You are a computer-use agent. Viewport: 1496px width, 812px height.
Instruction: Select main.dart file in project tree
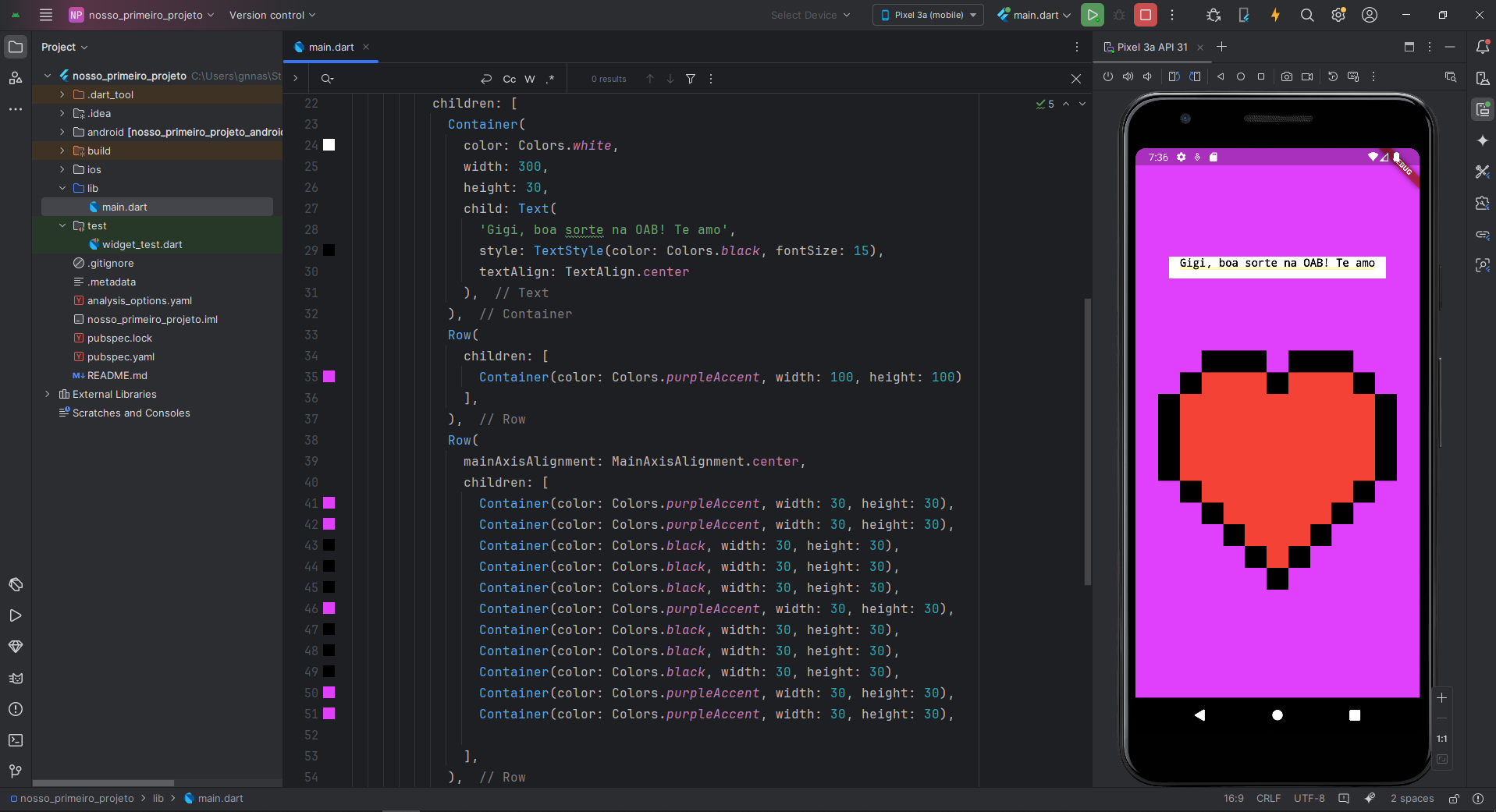coord(157,207)
